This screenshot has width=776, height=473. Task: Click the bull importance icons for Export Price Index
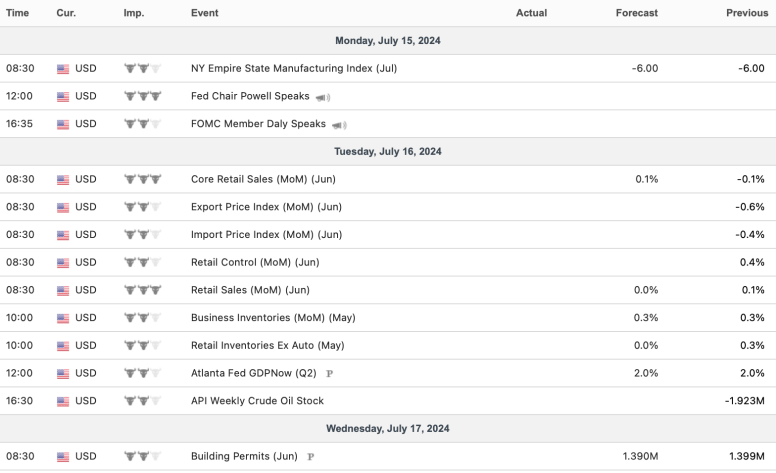(x=143, y=207)
